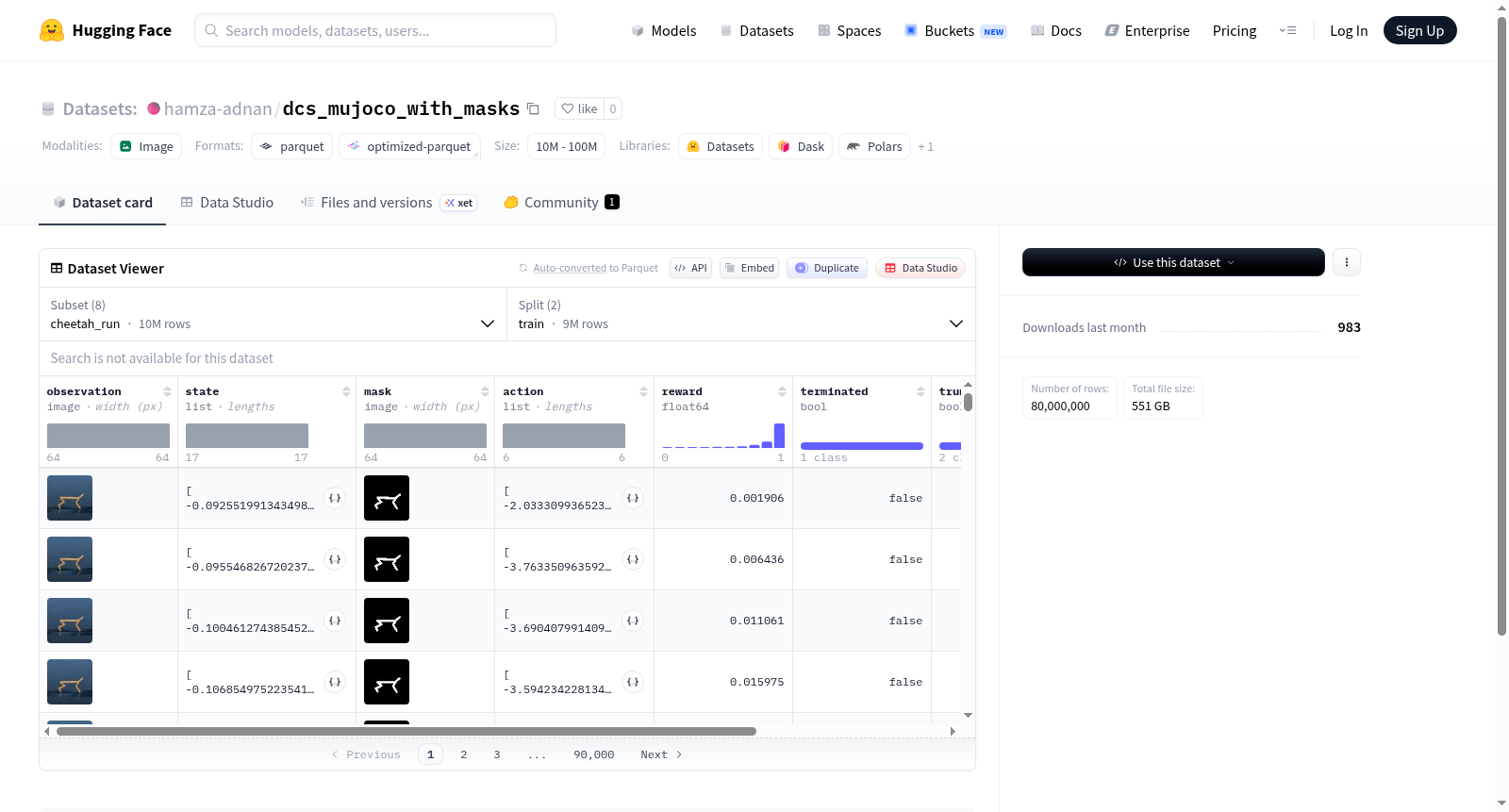Go to Spaces in the top navigation
Screen dimensions: 1509x812
point(849,30)
